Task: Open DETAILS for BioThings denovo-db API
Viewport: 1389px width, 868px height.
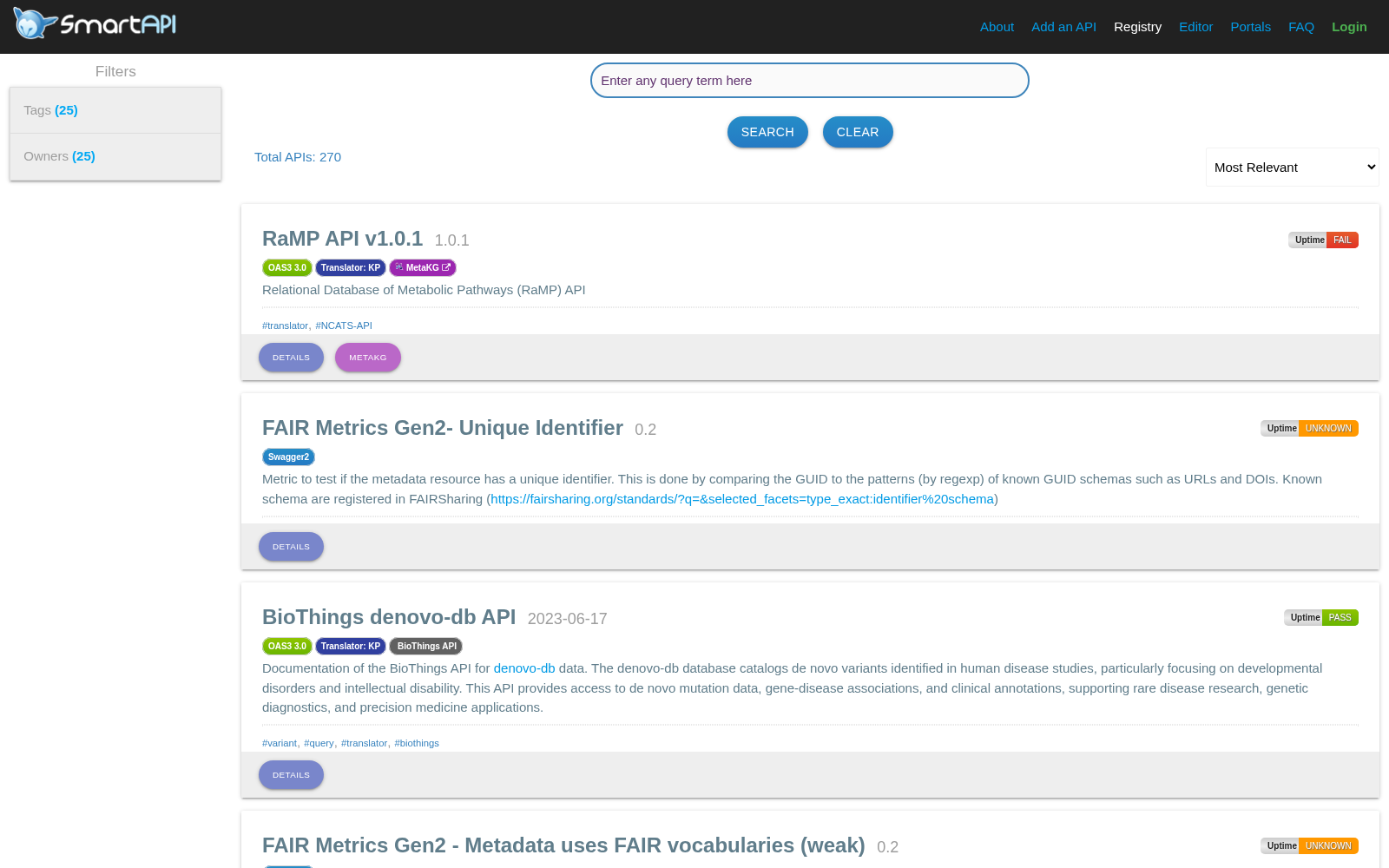Action: [291, 775]
